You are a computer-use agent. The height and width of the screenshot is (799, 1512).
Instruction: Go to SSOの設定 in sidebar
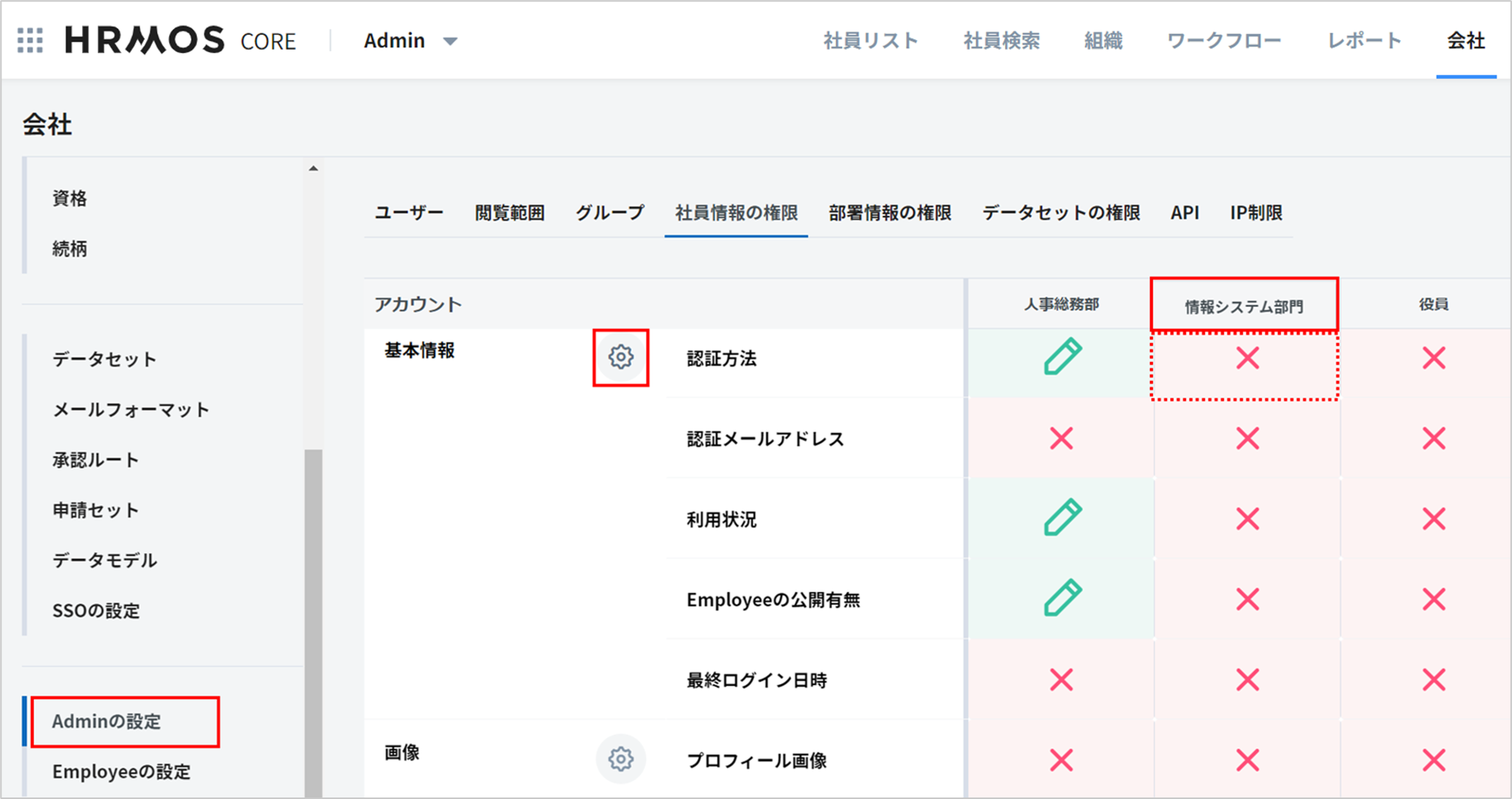(x=96, y=610)
